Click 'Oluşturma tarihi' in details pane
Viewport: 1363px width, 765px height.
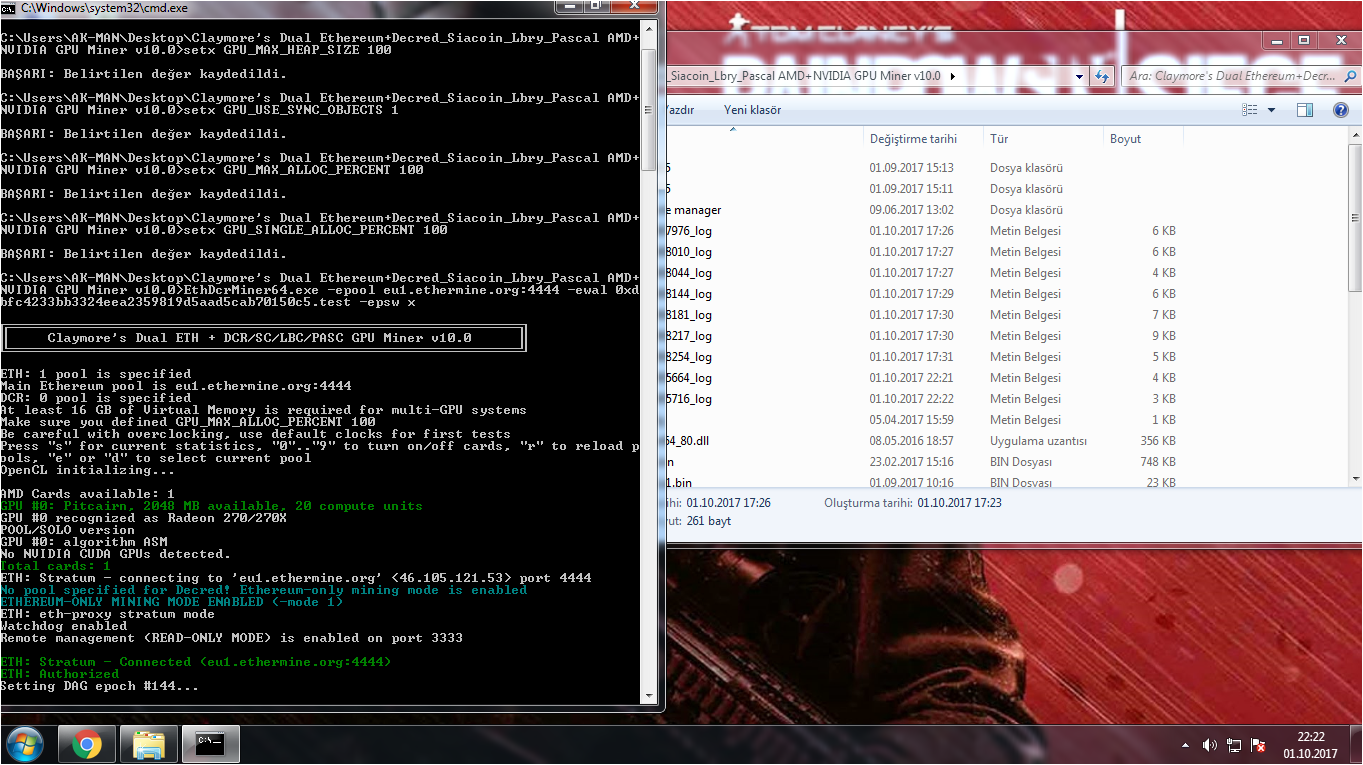[869, 503]
